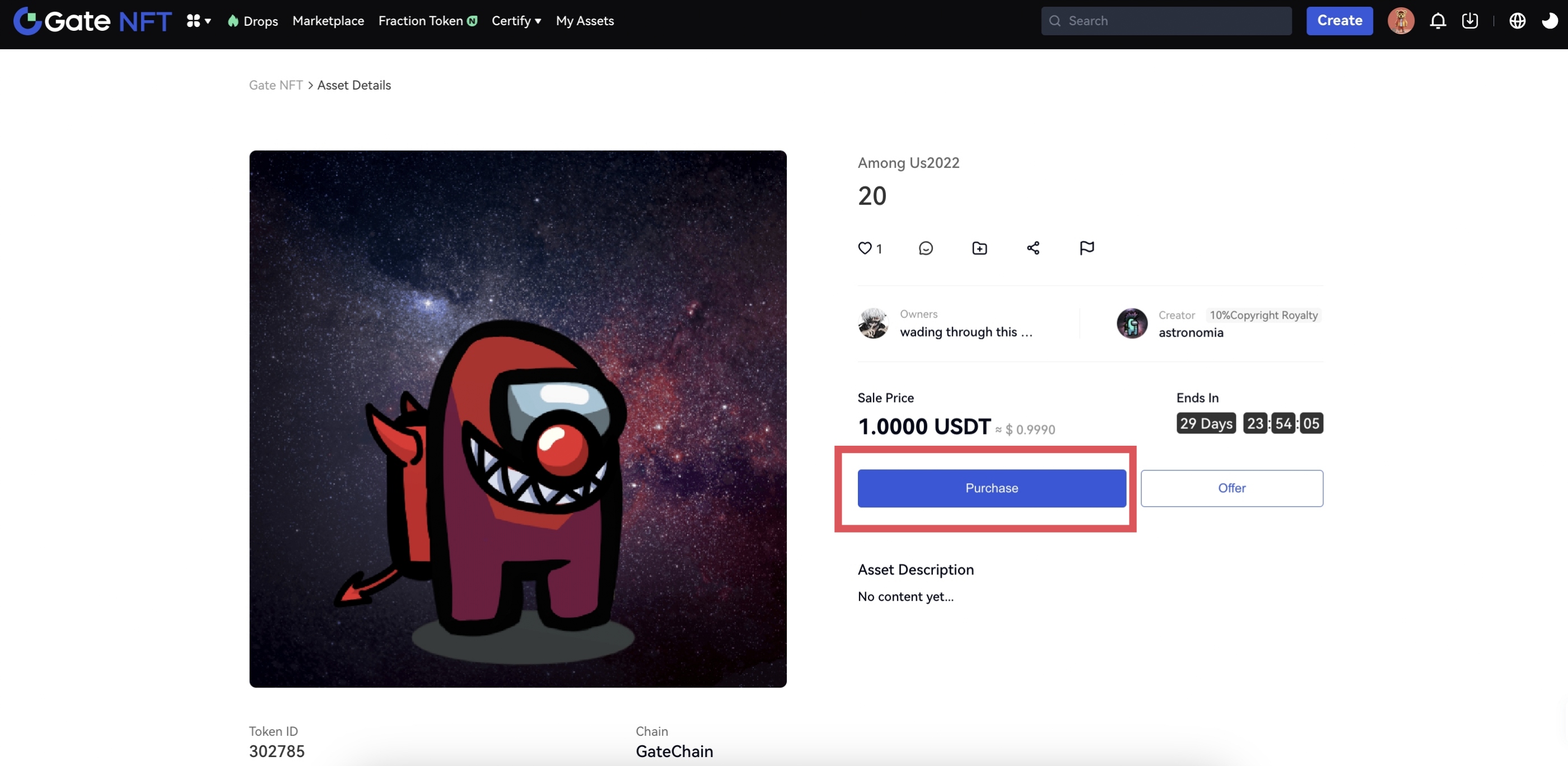The height and width of the screenshot is (766, 1568).
Task: Click the Create button
Action: point(1339,21)
